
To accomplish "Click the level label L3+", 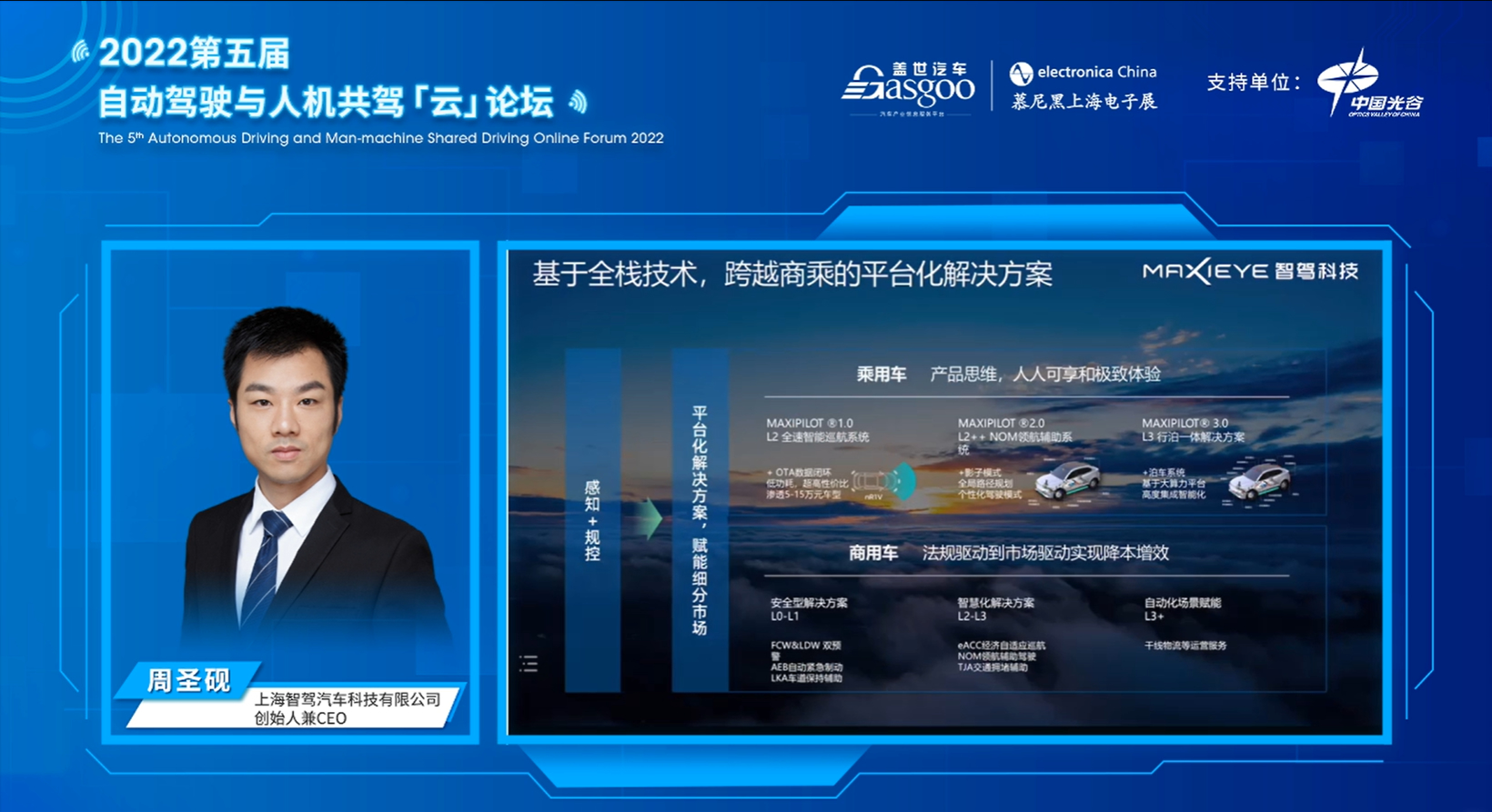I will (x=1154, y=617).
